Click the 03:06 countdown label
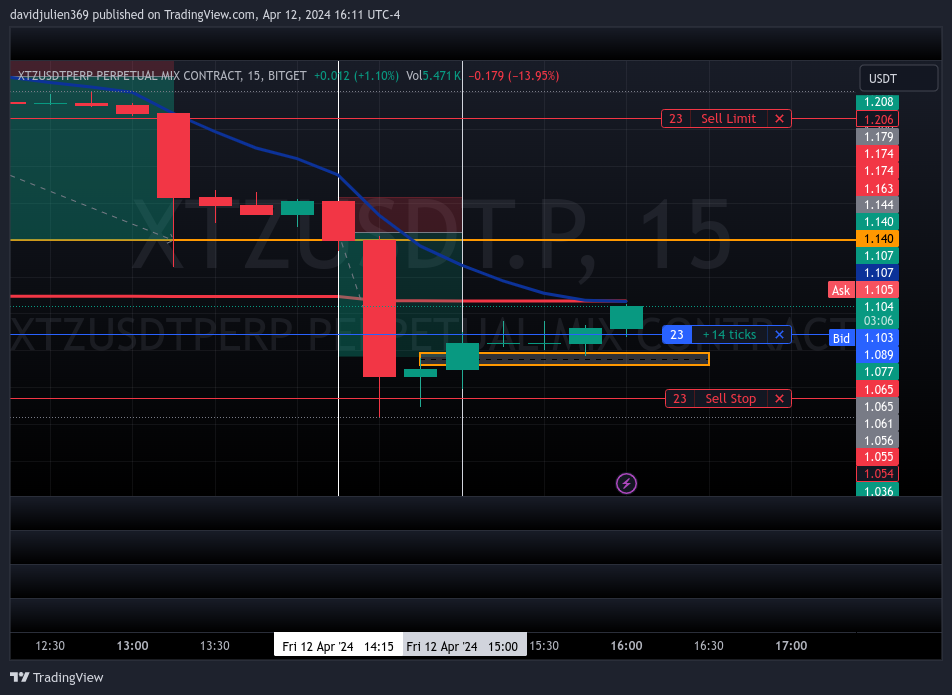This screenshot has width=952, height=695. (x=877, y=320)
